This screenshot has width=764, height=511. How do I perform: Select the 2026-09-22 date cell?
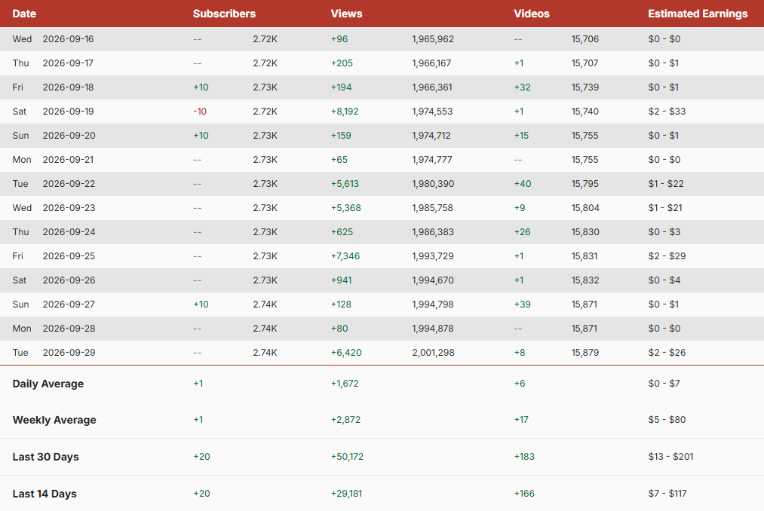pos(69,184)
